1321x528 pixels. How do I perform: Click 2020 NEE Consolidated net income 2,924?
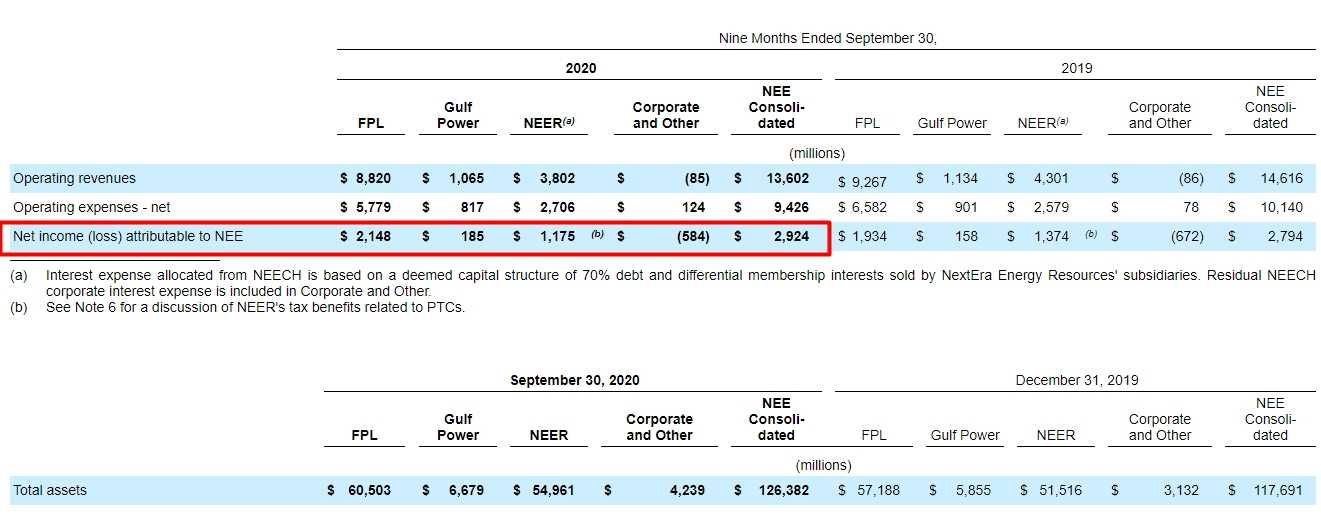point(788,237)
